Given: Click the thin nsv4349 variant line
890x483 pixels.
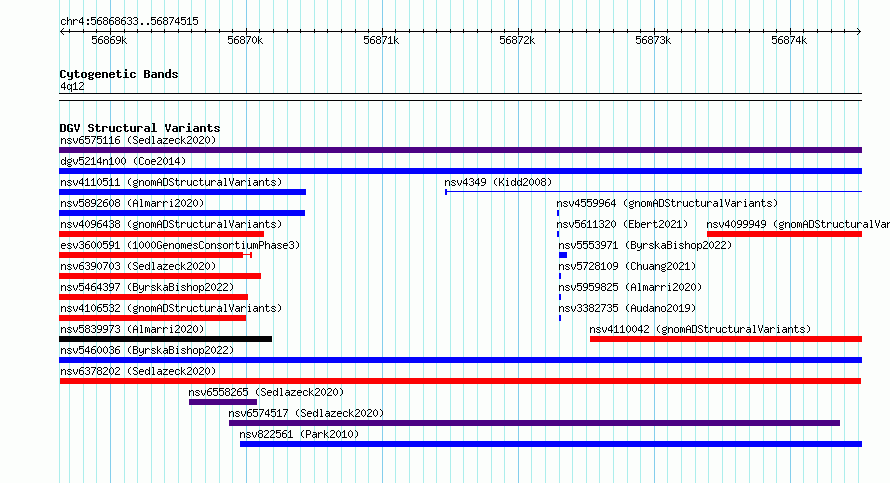Looking at the screenshot, I should click(x=653, y=192).
